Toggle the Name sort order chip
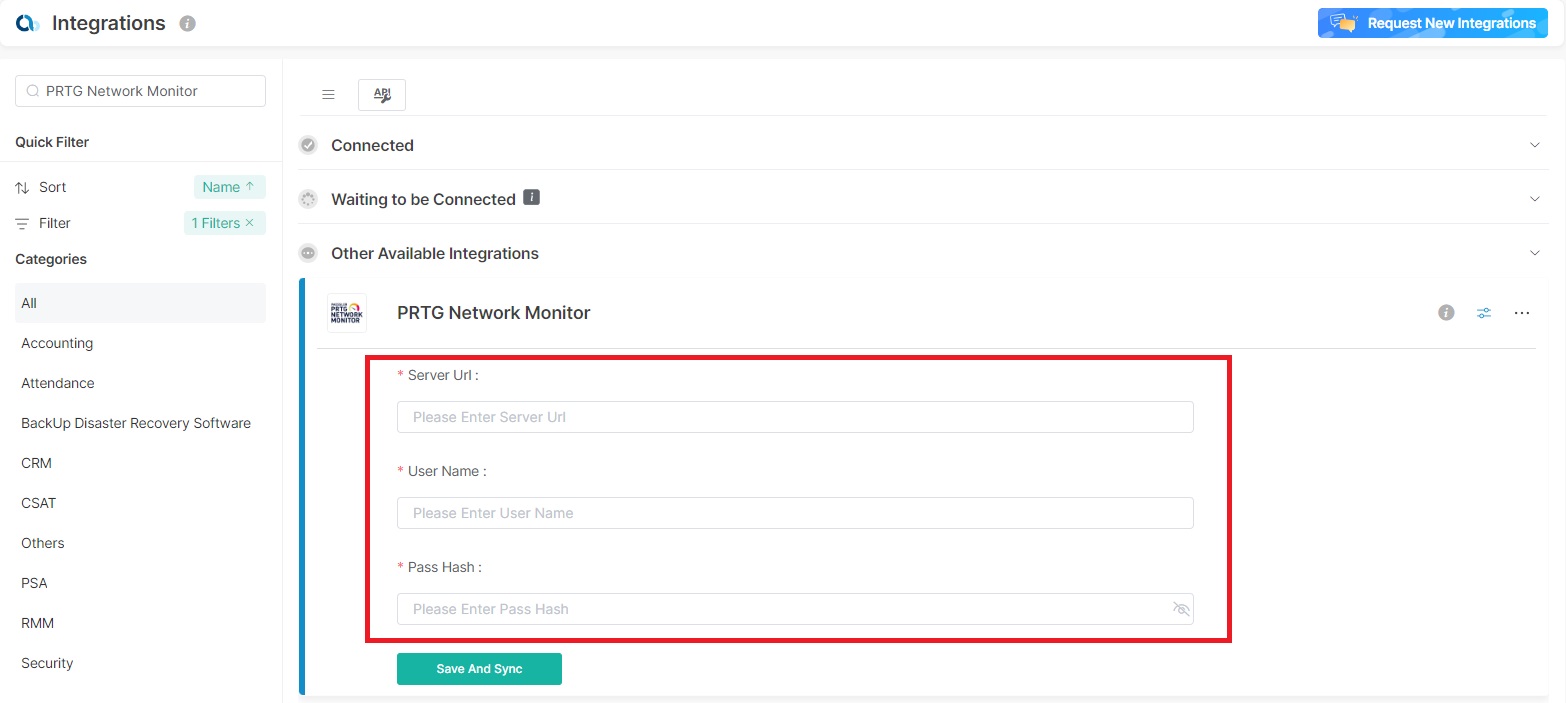Viewport: 1566px width, 703px height. 229,187
